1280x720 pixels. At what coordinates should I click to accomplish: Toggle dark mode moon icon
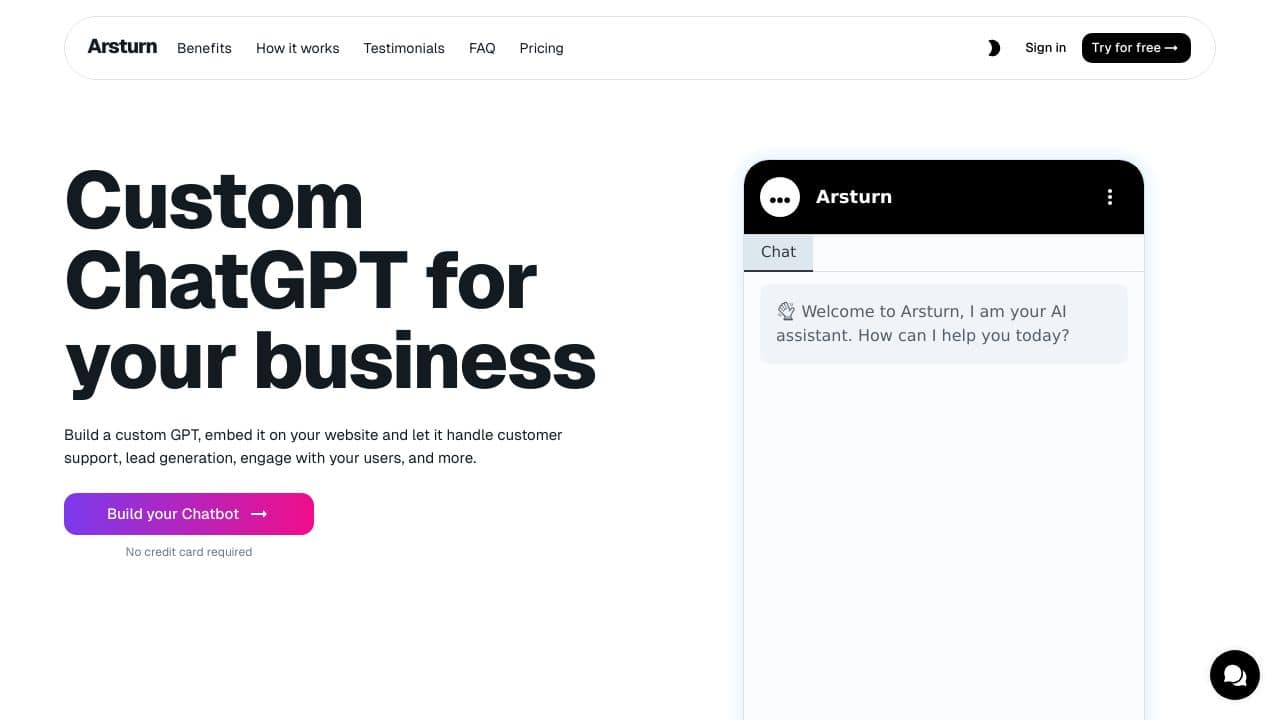(x=993, y=48)
